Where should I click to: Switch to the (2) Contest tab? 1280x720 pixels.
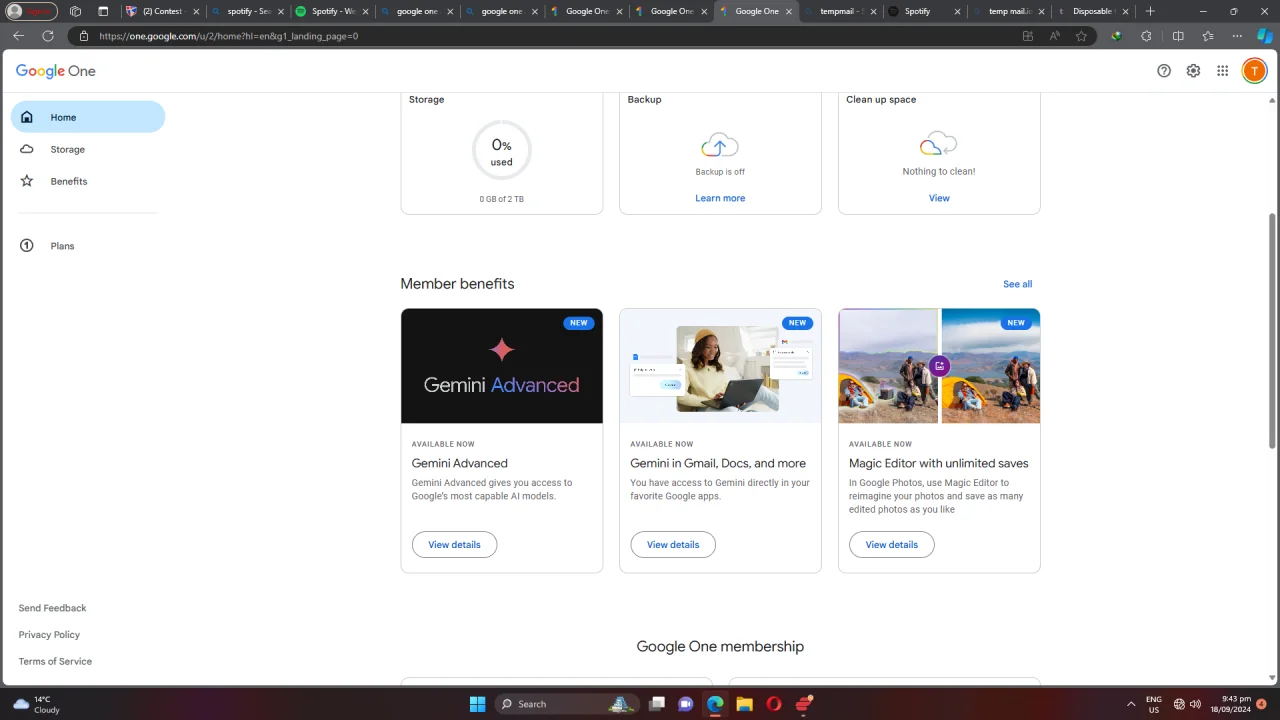point(162,11)
